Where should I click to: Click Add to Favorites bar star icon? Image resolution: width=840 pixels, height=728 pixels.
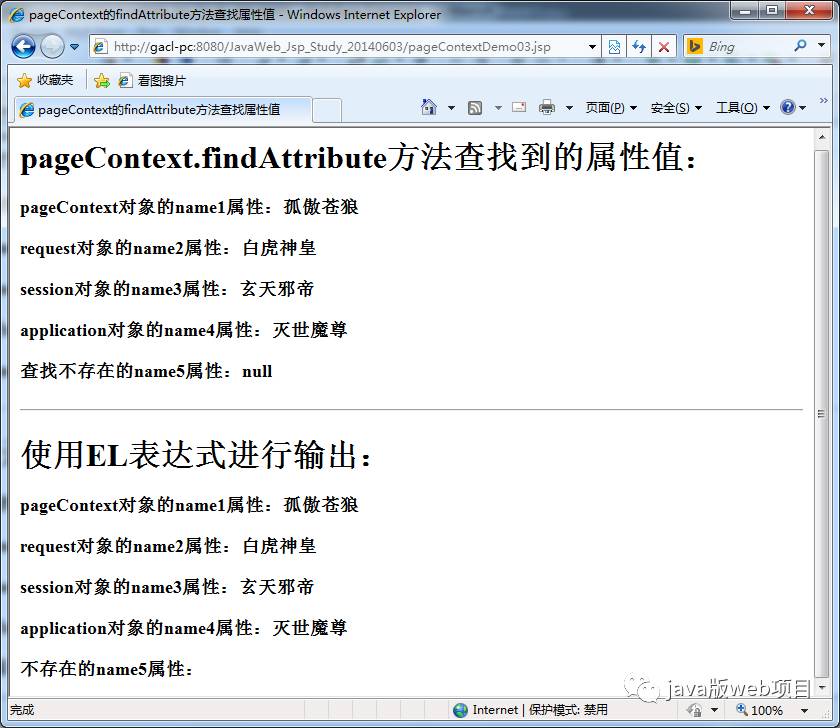click(101, 80)
